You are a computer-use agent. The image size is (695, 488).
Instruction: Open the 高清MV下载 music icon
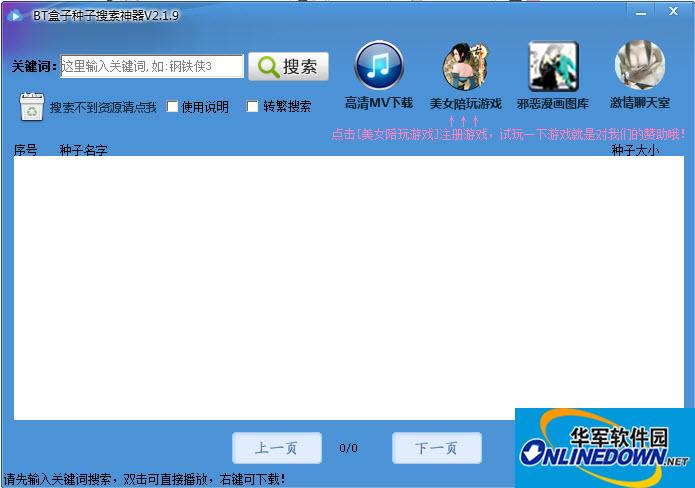[379, 65]
